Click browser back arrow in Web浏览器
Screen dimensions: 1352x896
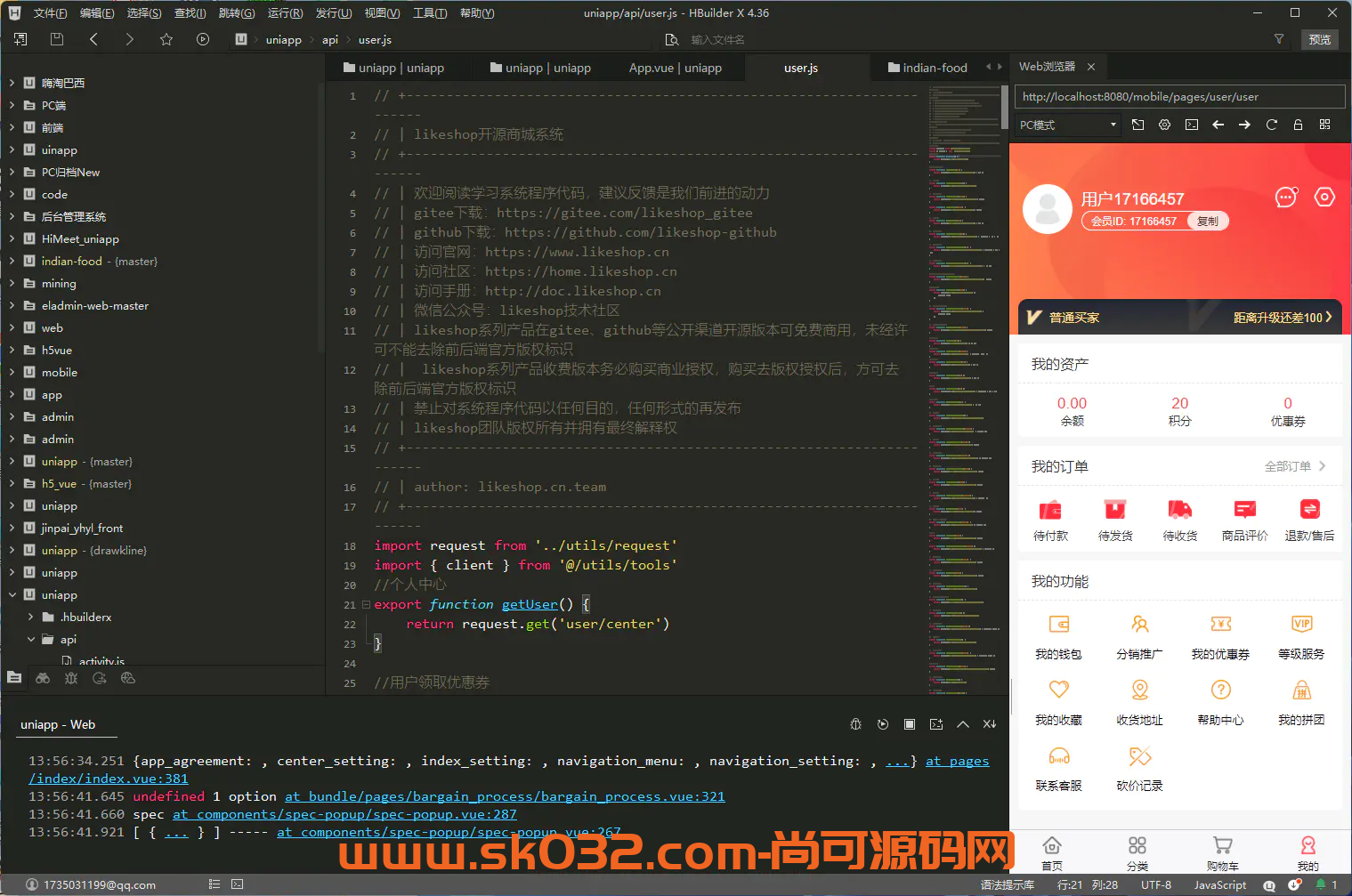click(1218, 125)
